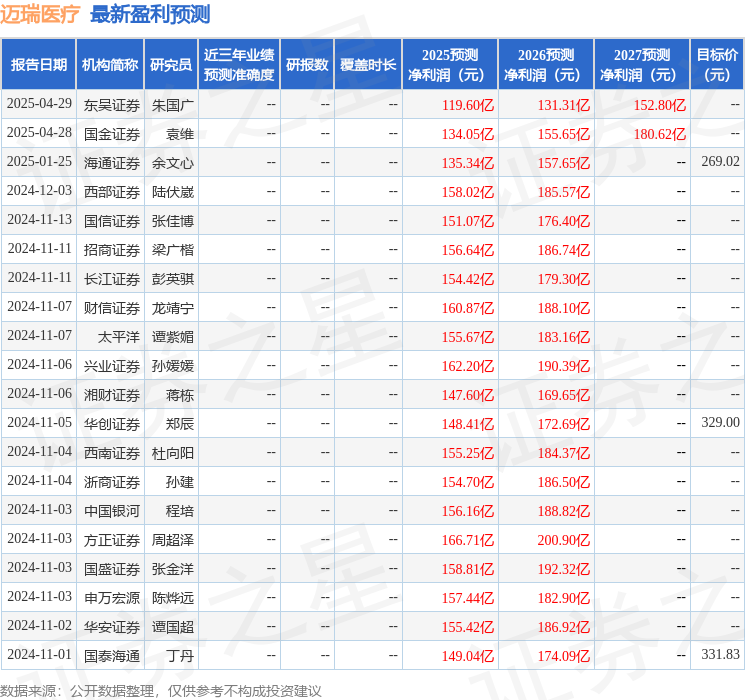Click analyst 彭英骐
The width and height of the screenshot is (745, 700).
click(172, 279)
